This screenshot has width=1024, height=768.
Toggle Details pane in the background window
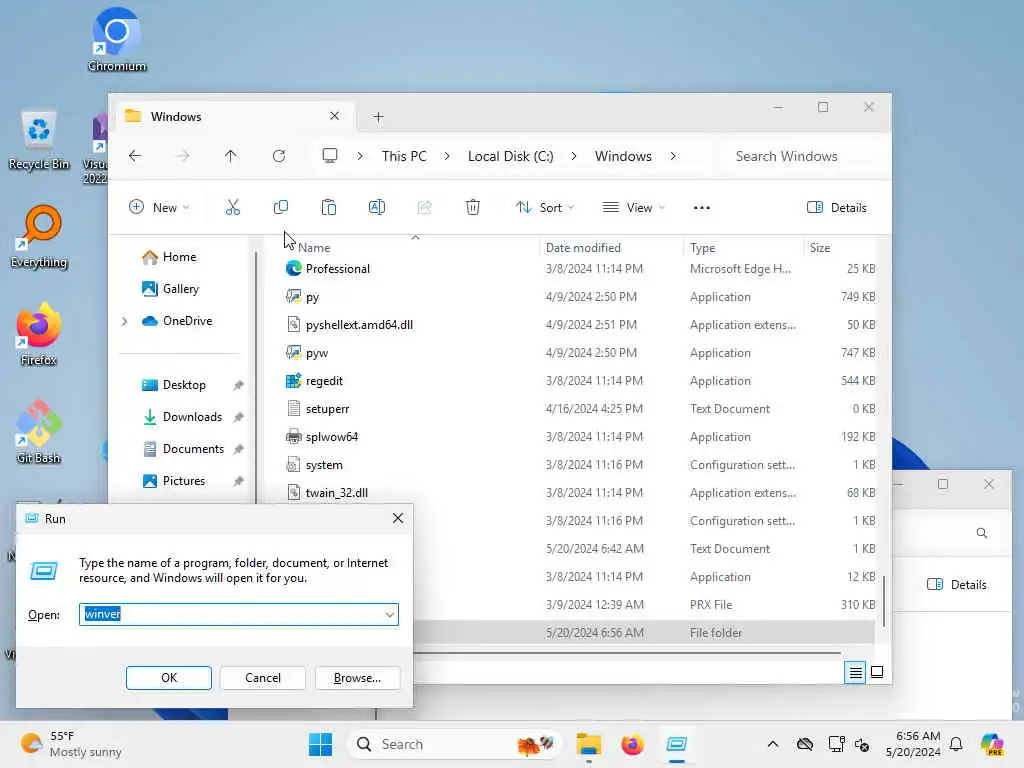click(957, 584)
